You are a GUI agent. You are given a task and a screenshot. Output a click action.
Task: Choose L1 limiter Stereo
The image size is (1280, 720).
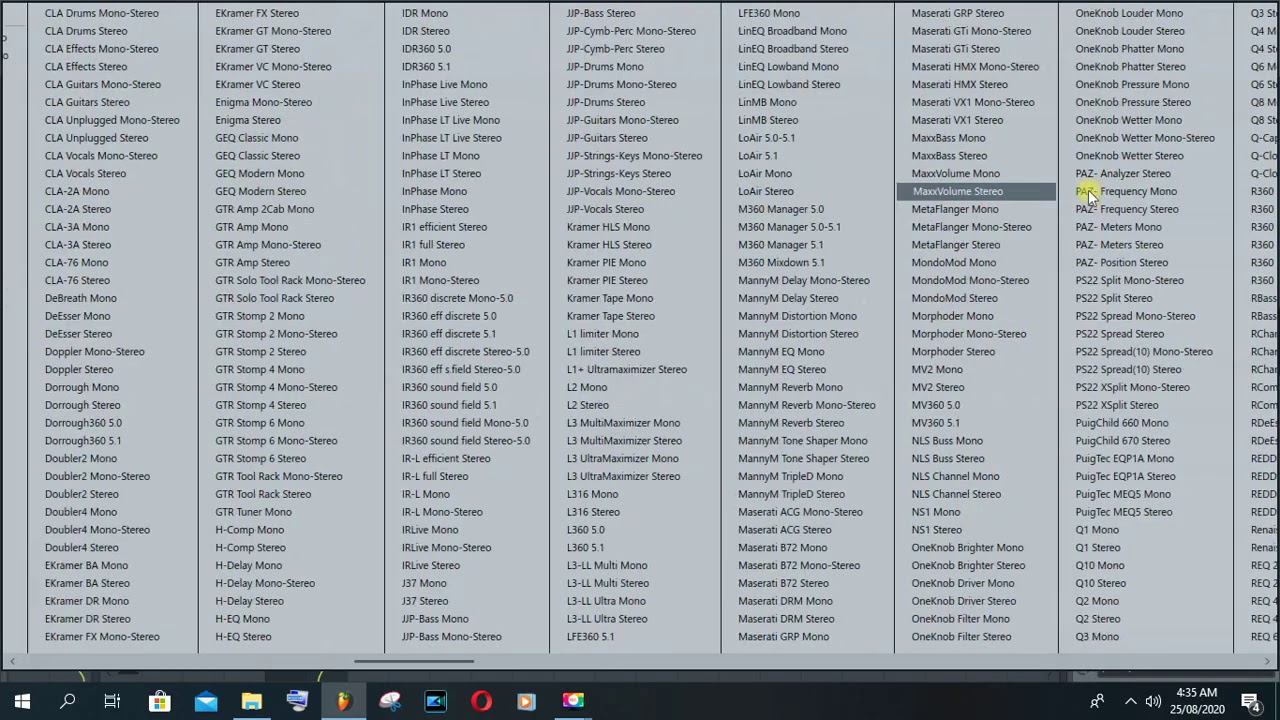(x=603, y=352)
